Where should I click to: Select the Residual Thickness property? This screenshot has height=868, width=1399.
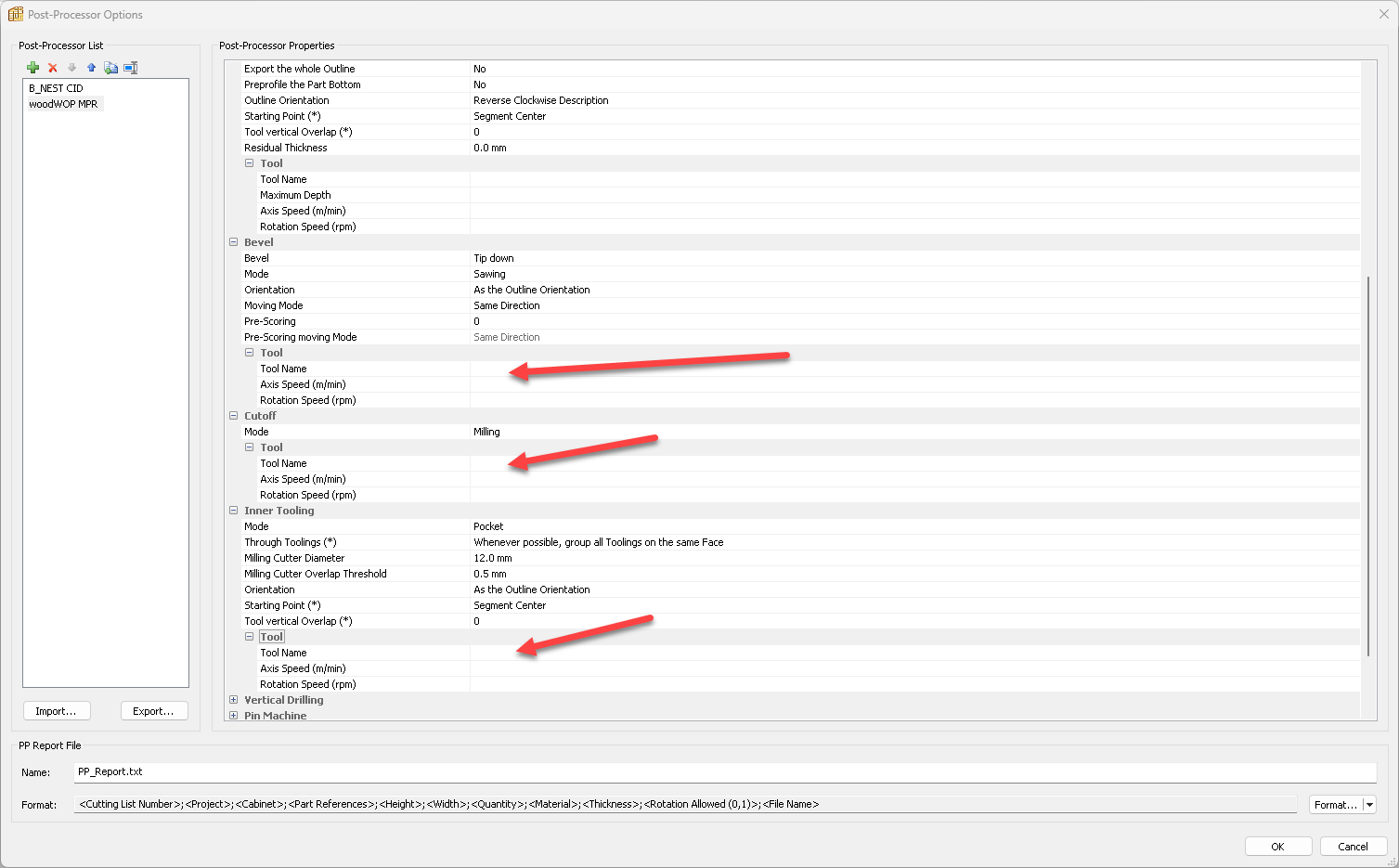[x=286, y=148]
